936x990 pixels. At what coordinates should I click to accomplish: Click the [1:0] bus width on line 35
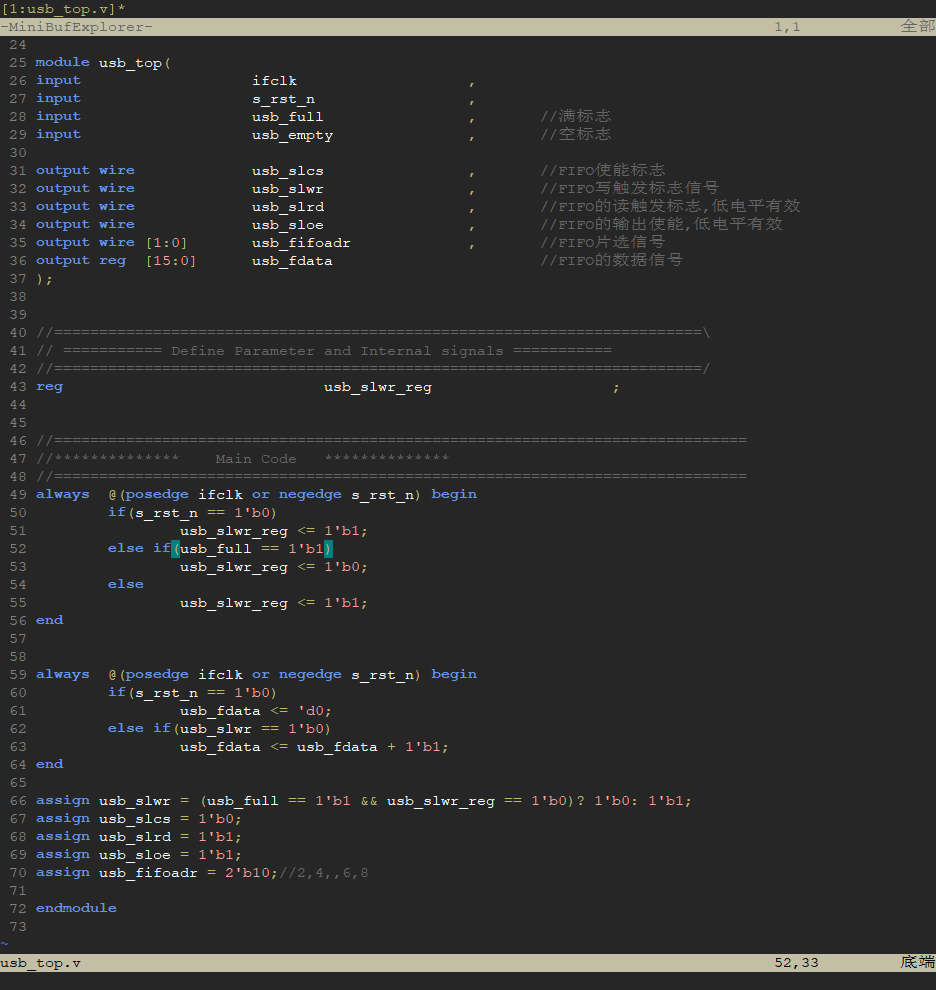166,243
